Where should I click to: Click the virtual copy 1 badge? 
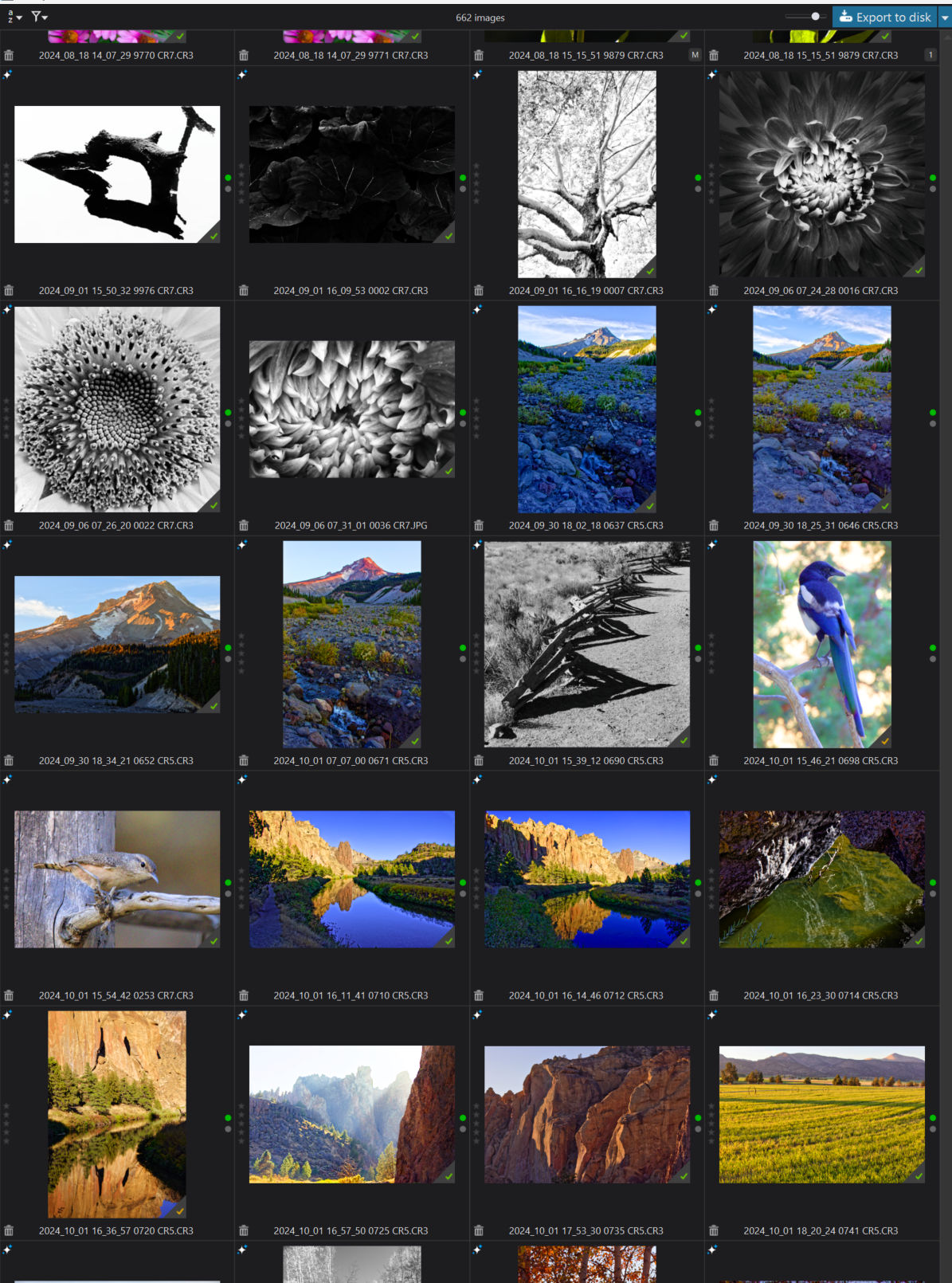(930, 55)
